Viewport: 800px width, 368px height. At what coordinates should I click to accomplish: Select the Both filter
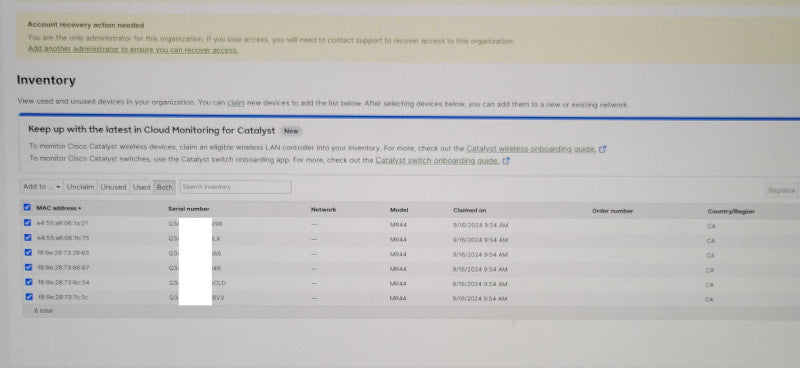click(164, 187)
